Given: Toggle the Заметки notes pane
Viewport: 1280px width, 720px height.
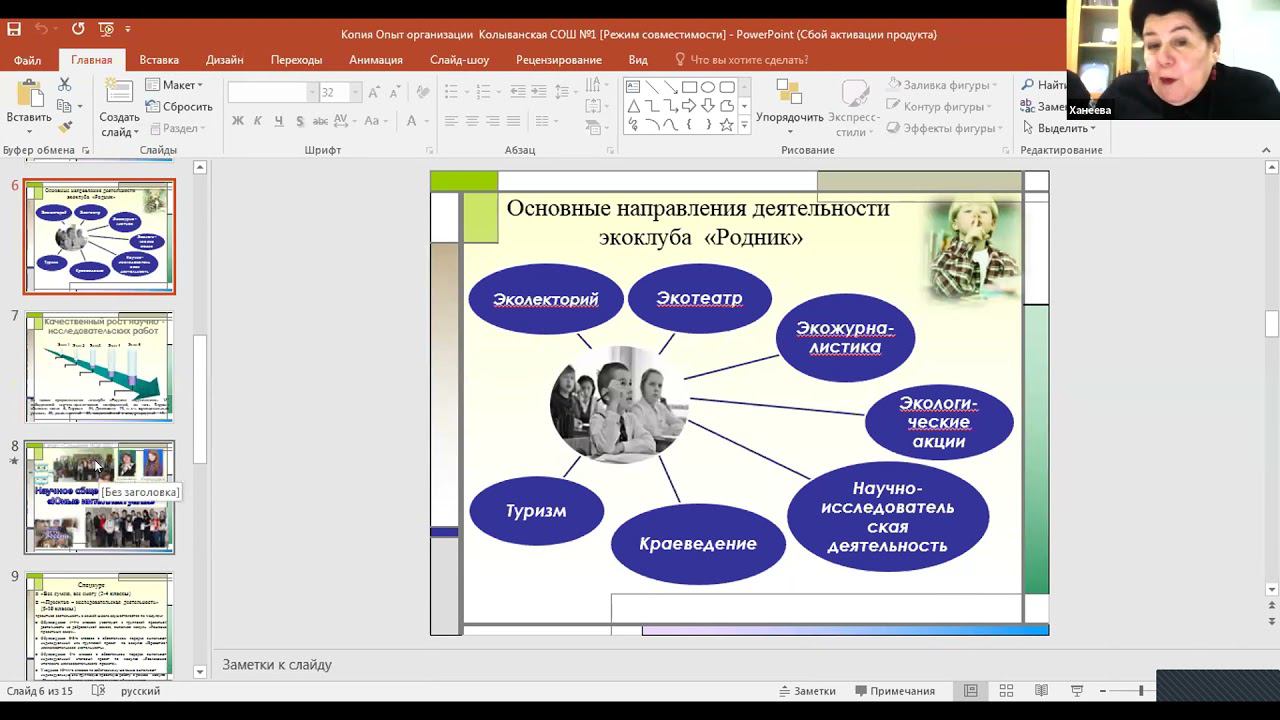Looking at the screenshot, I should pos(807,691).
